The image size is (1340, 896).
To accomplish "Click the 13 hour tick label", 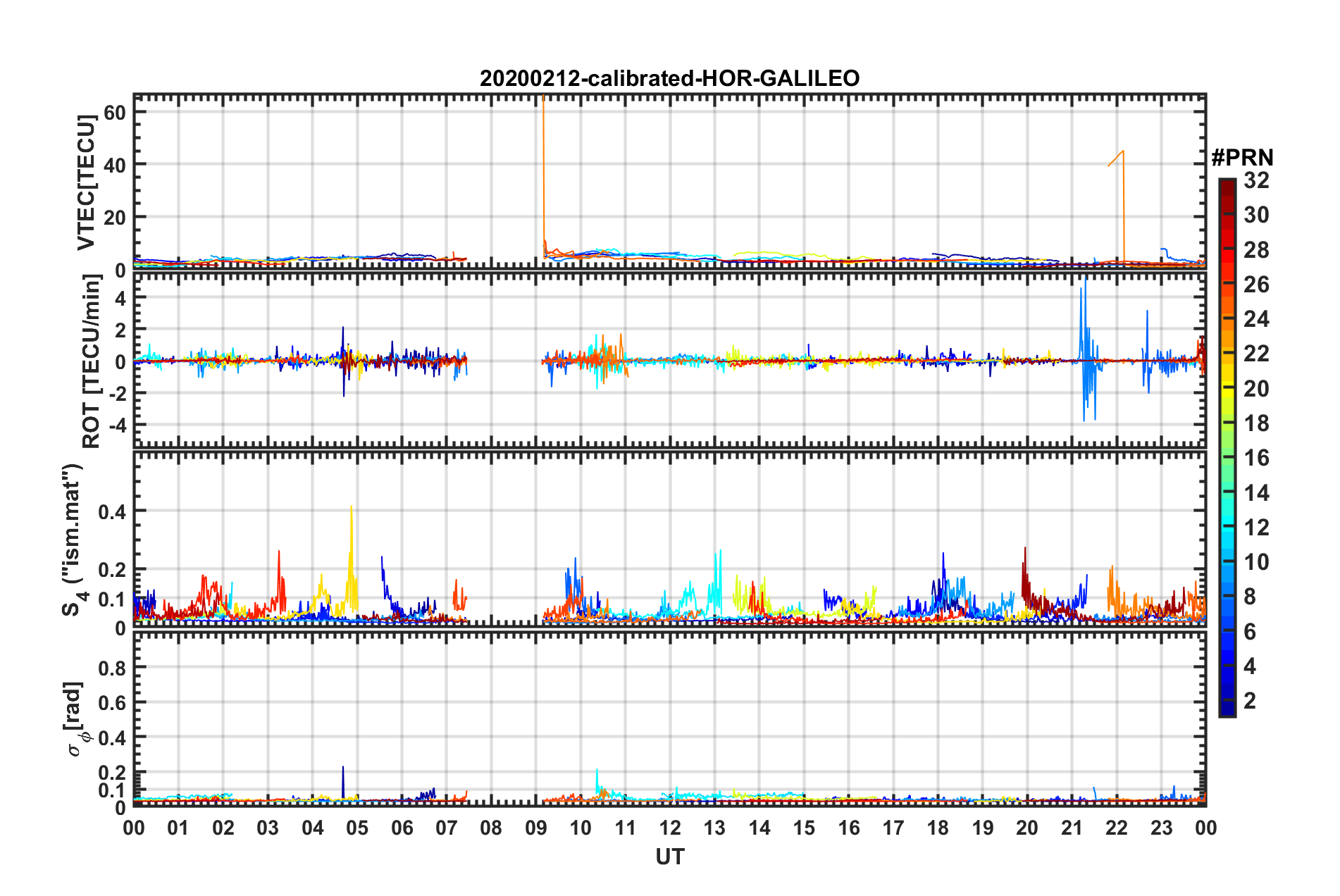I will [x=714, y=828].
